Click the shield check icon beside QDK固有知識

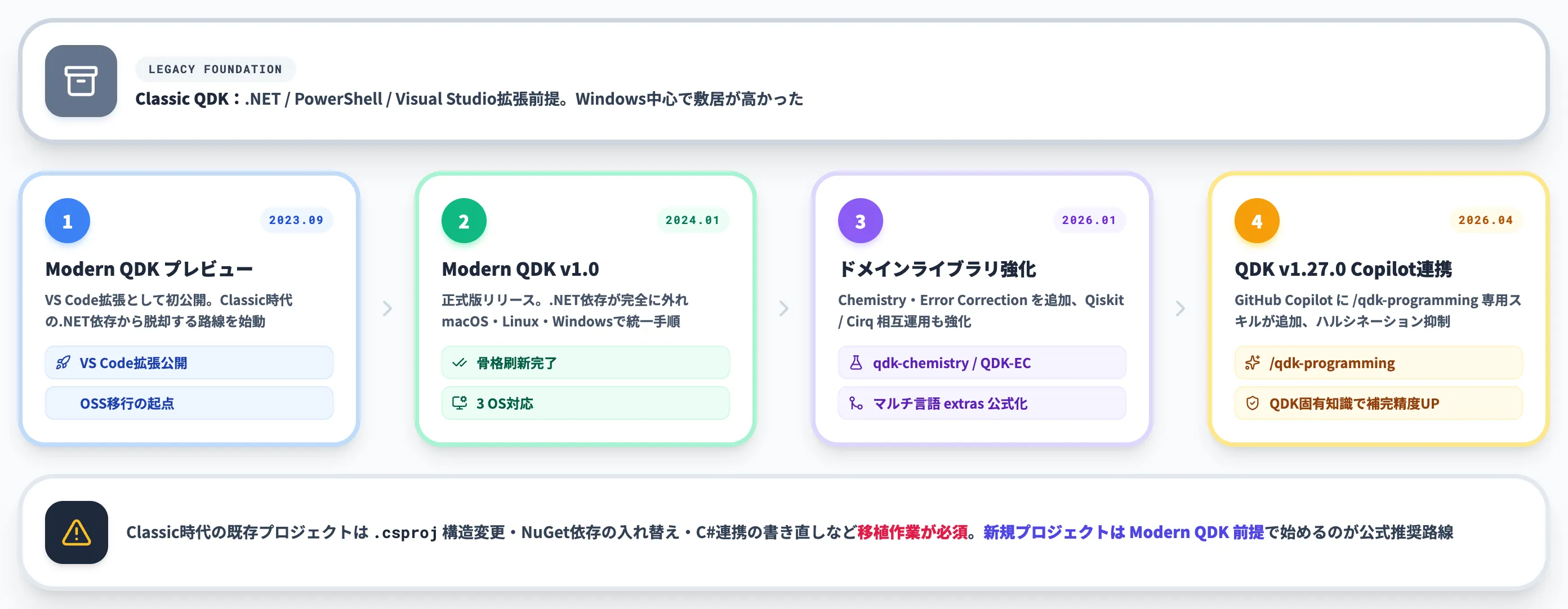pos(1253,404)
